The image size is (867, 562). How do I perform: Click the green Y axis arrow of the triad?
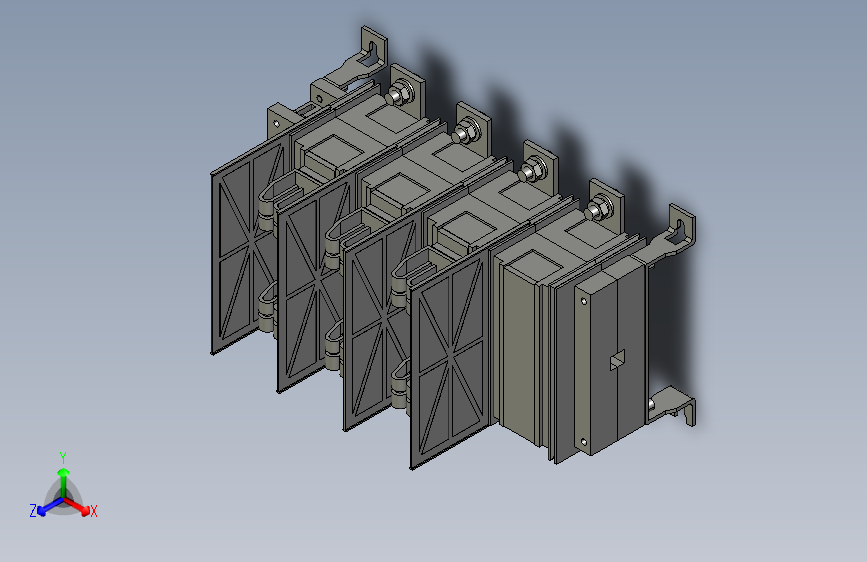point(64,482)
